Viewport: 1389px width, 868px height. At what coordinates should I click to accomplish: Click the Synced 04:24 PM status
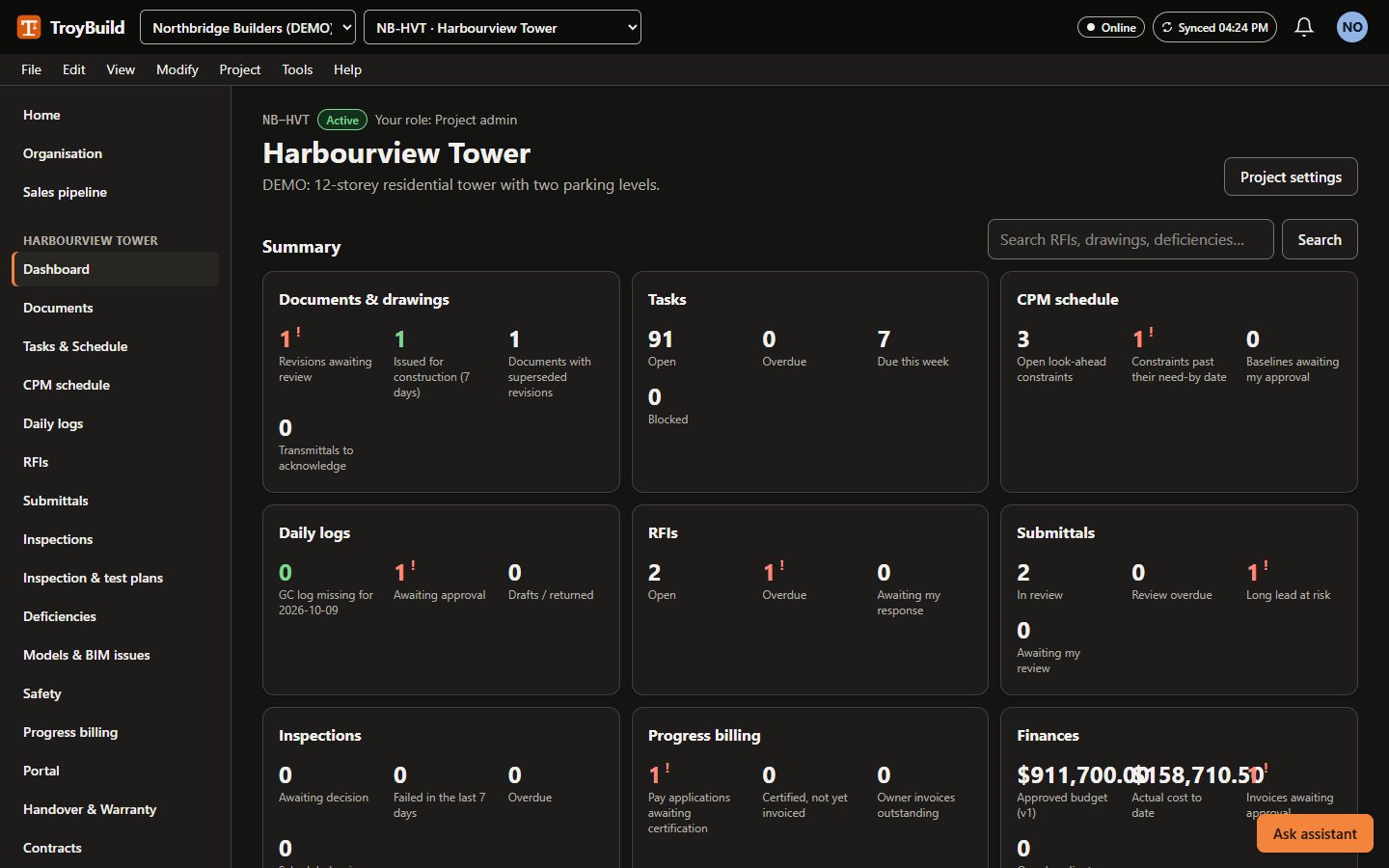1214,27
